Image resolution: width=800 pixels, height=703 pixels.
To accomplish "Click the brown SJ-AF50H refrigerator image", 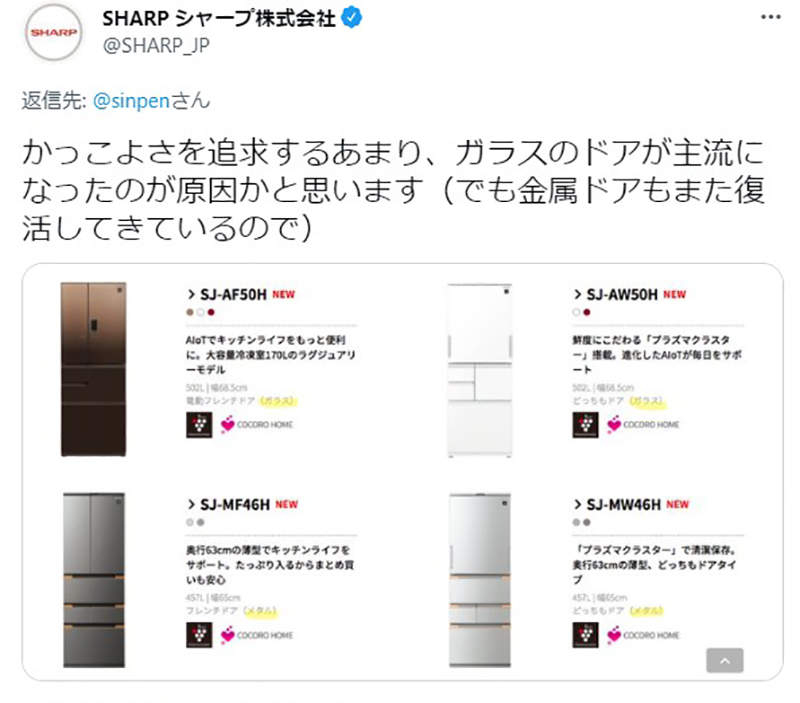I will coord(93,369).
